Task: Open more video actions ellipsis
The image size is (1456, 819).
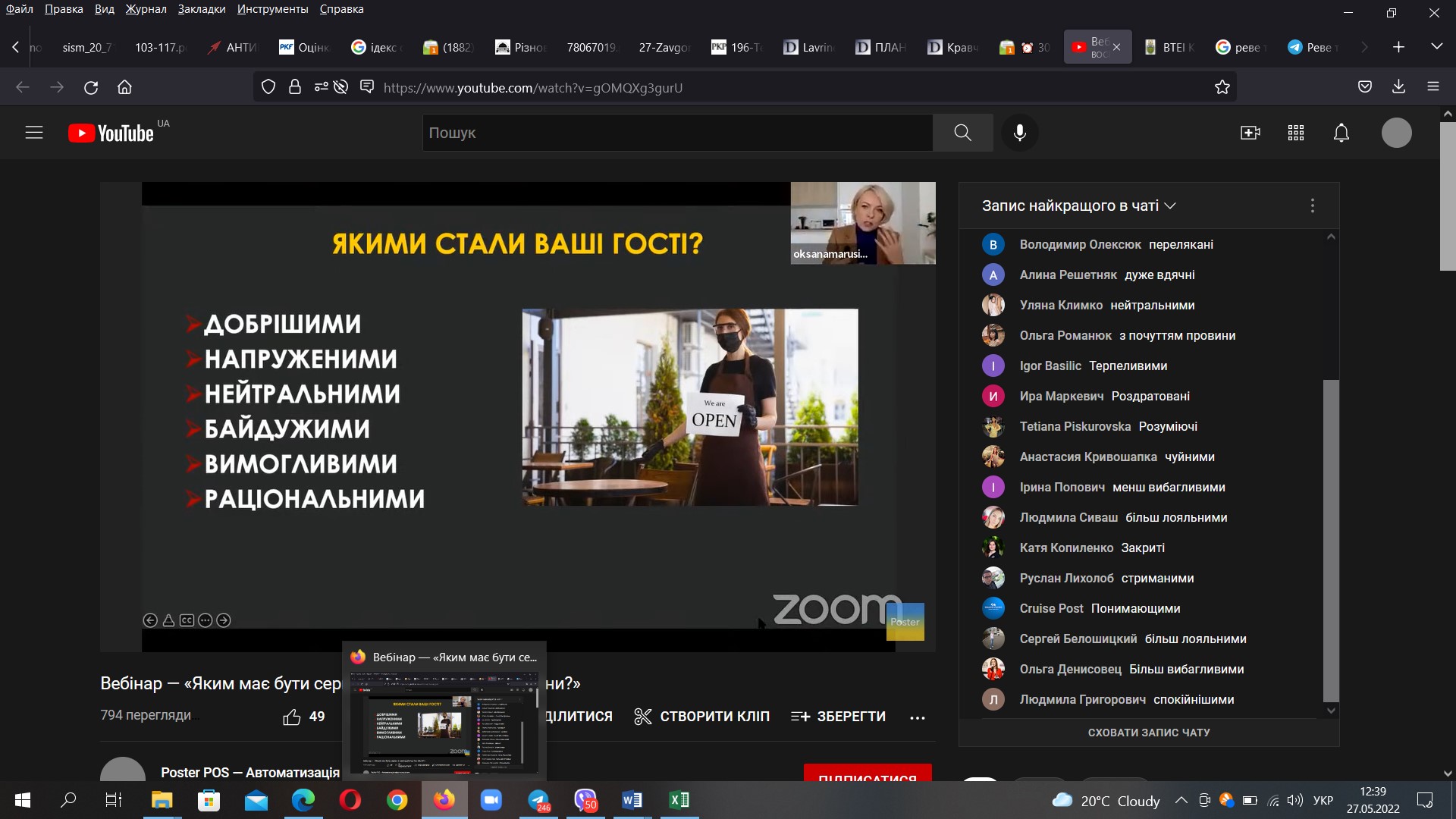Action: 917,717
